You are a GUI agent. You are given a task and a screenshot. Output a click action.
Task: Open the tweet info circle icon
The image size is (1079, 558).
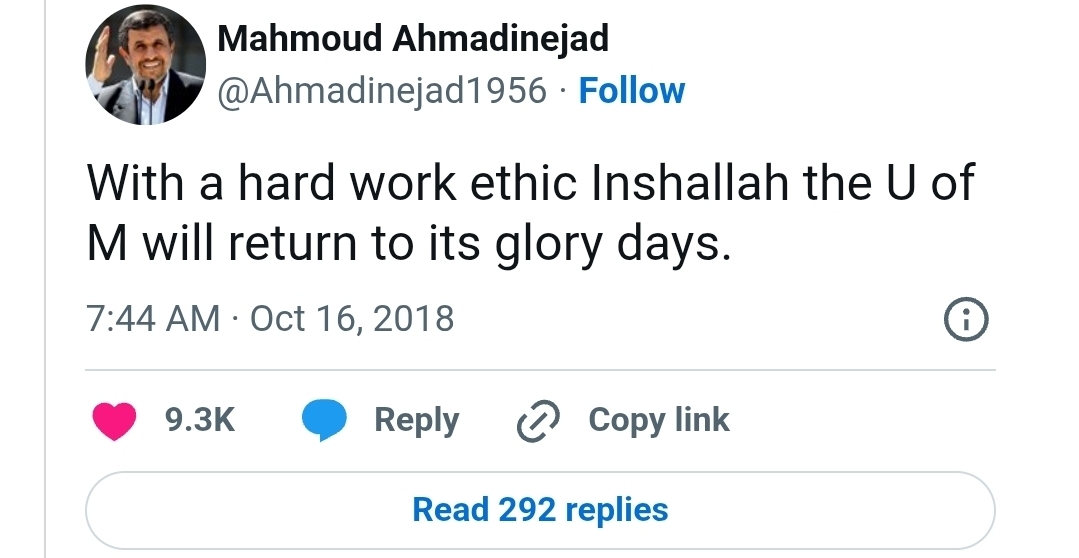pyautogui.click(x=966, y=320)
